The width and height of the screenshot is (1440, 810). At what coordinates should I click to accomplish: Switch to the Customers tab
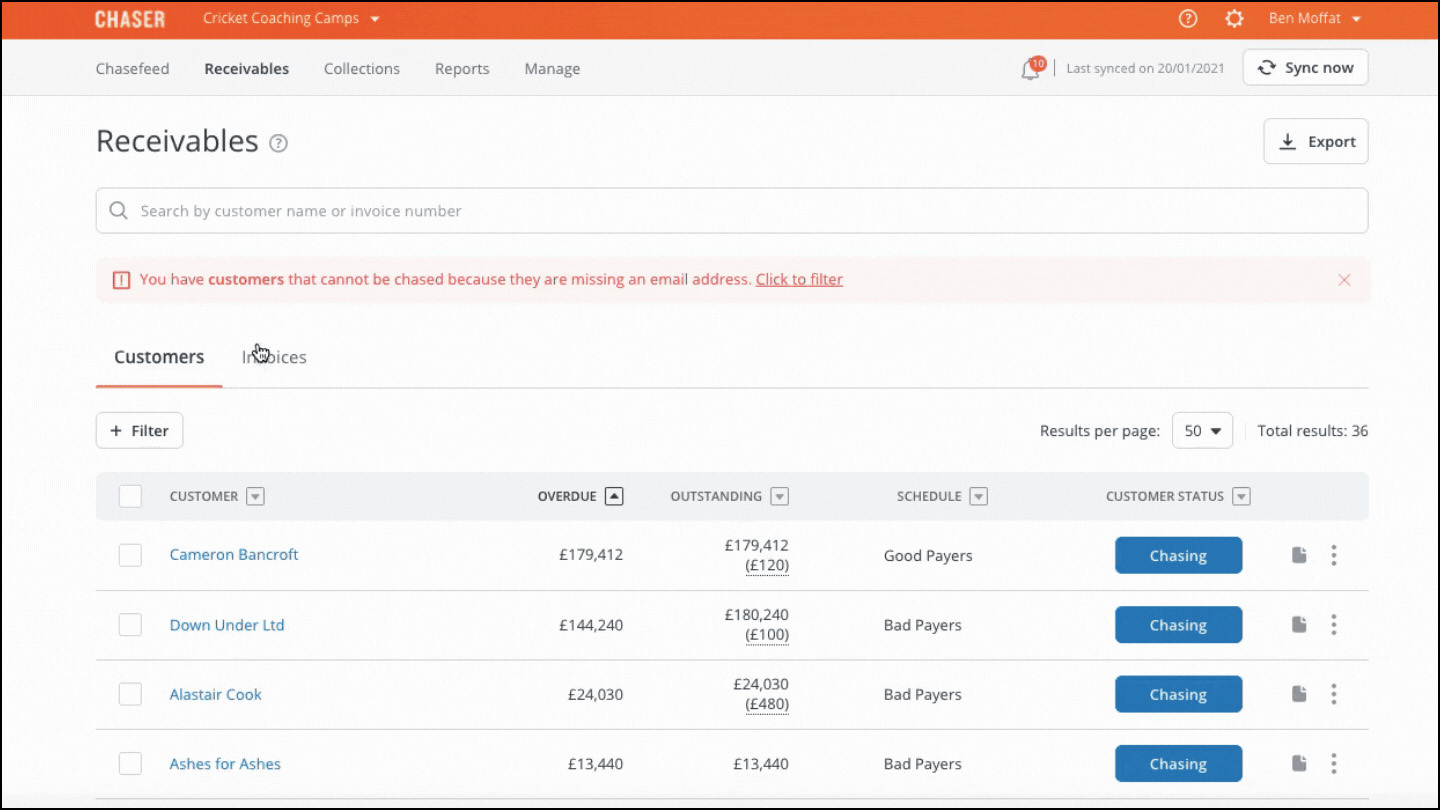[159, 357]
